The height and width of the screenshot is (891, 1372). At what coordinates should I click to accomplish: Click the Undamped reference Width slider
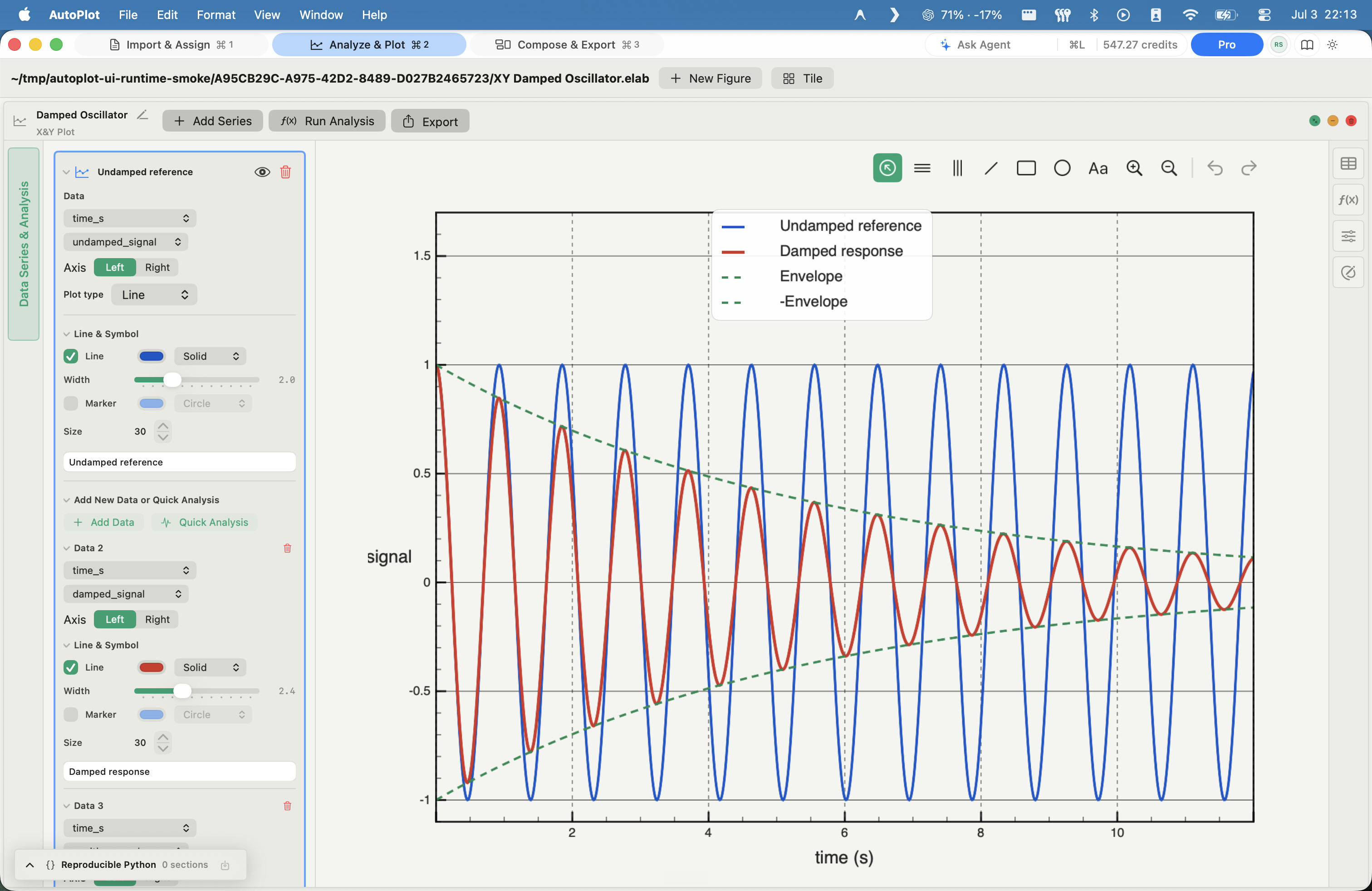pos(196,380)
